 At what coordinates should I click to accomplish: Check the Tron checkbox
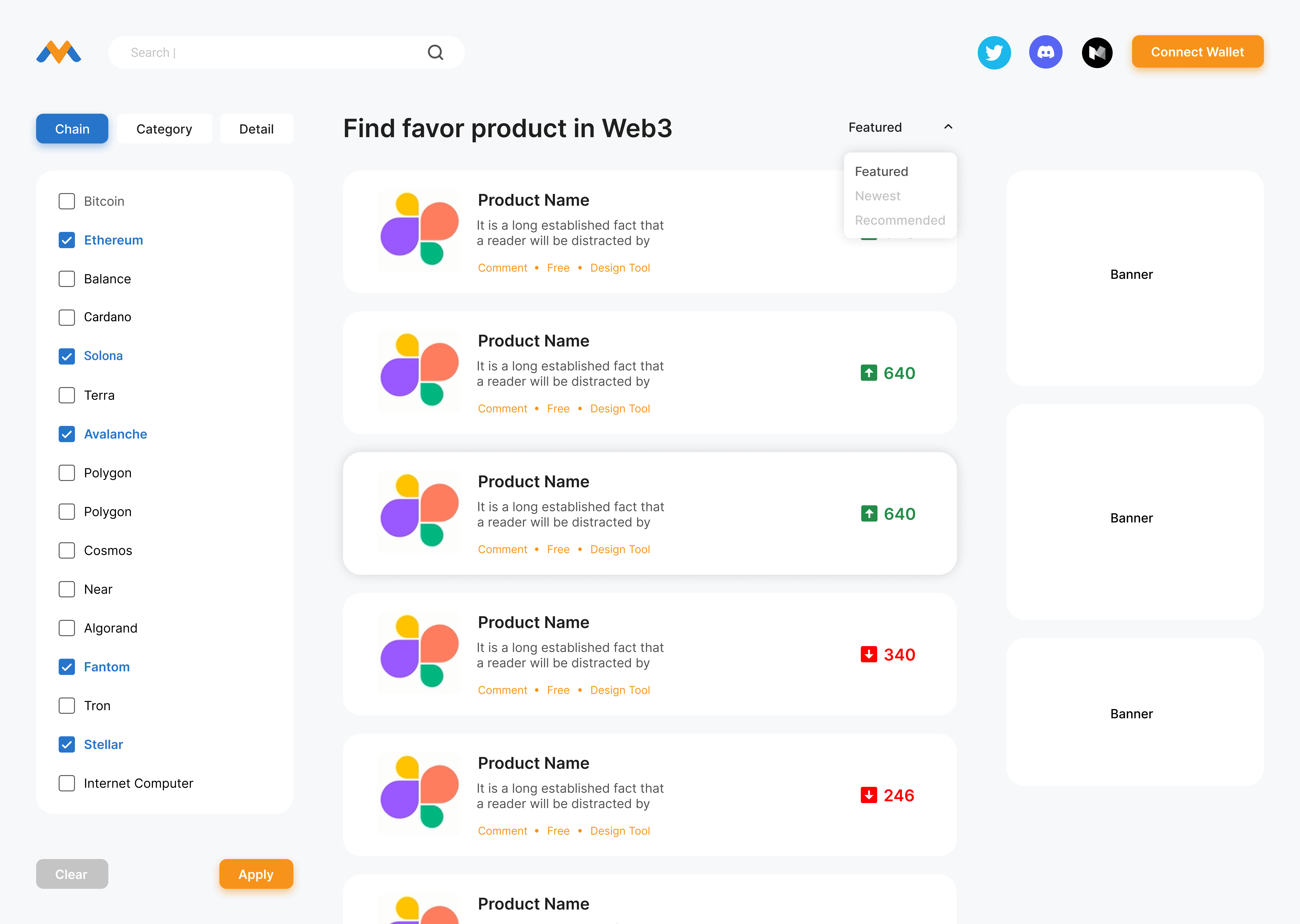(67, 705)
